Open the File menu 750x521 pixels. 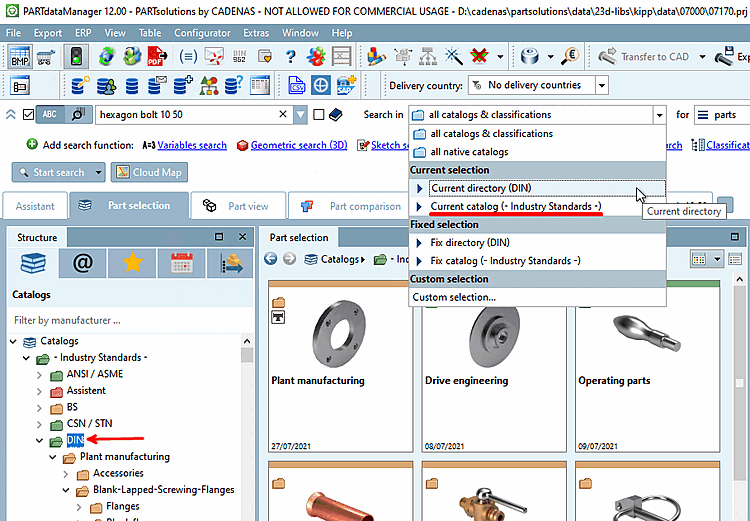tap(13, 33)
